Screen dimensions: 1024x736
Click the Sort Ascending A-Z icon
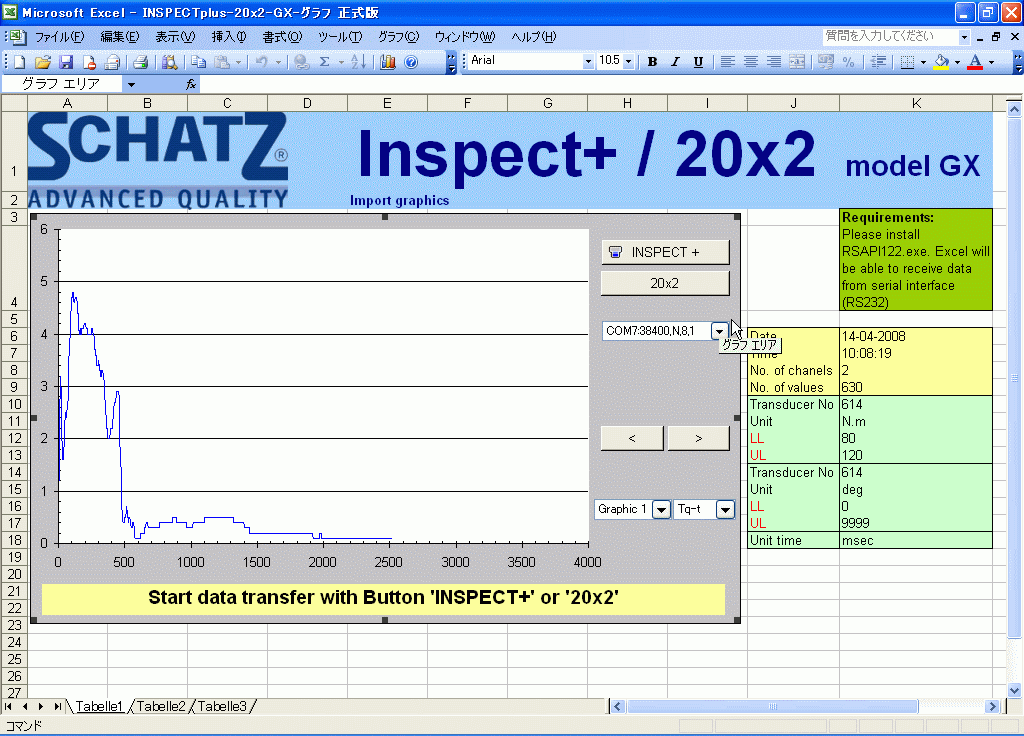(359, 62)
